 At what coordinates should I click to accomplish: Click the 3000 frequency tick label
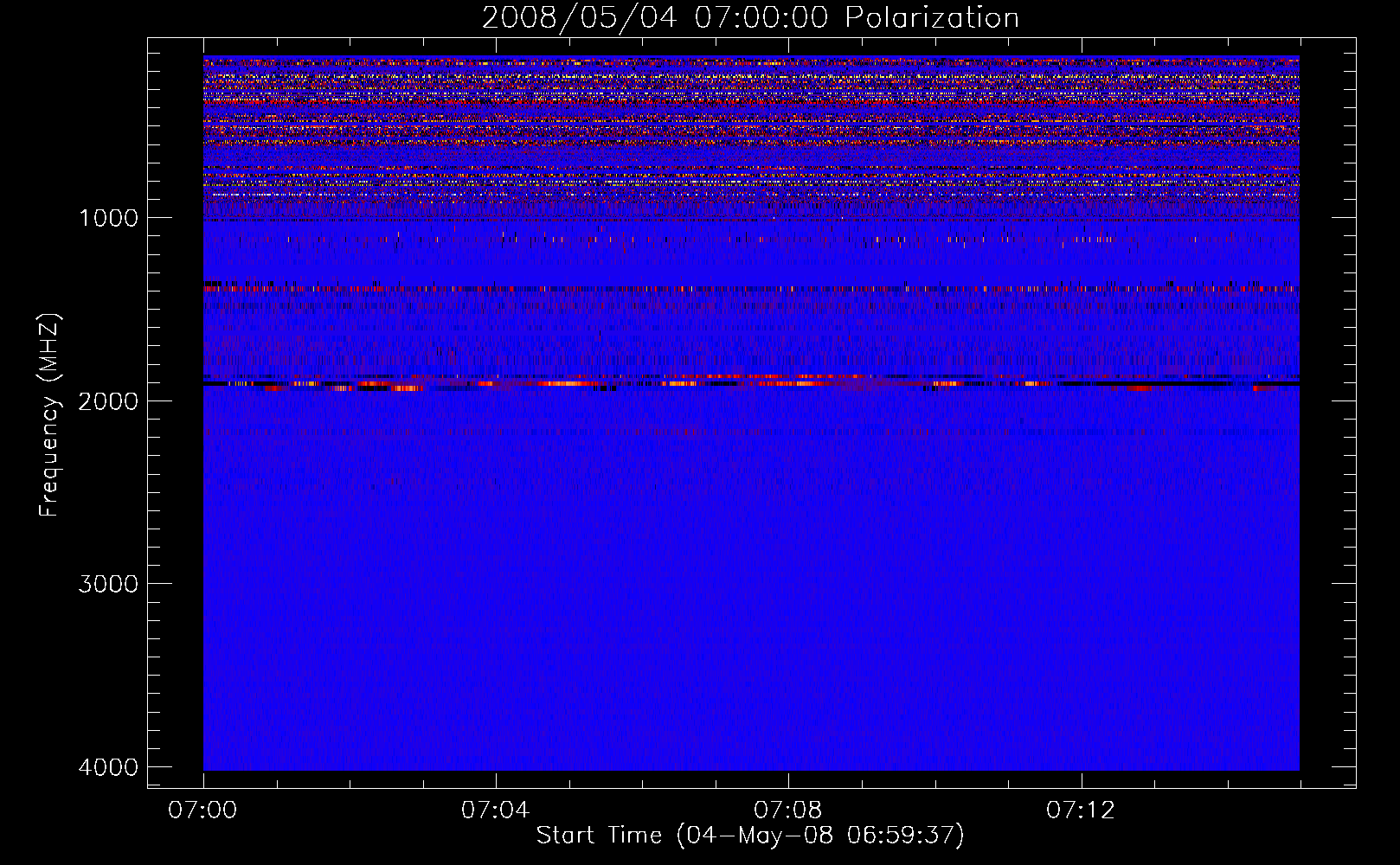pos(108,583)
